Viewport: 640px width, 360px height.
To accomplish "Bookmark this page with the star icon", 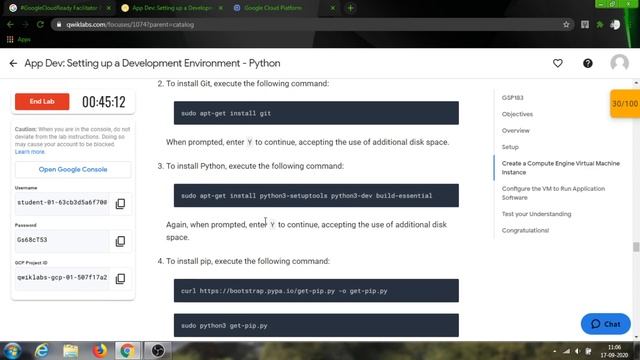I will click(566, 24).
